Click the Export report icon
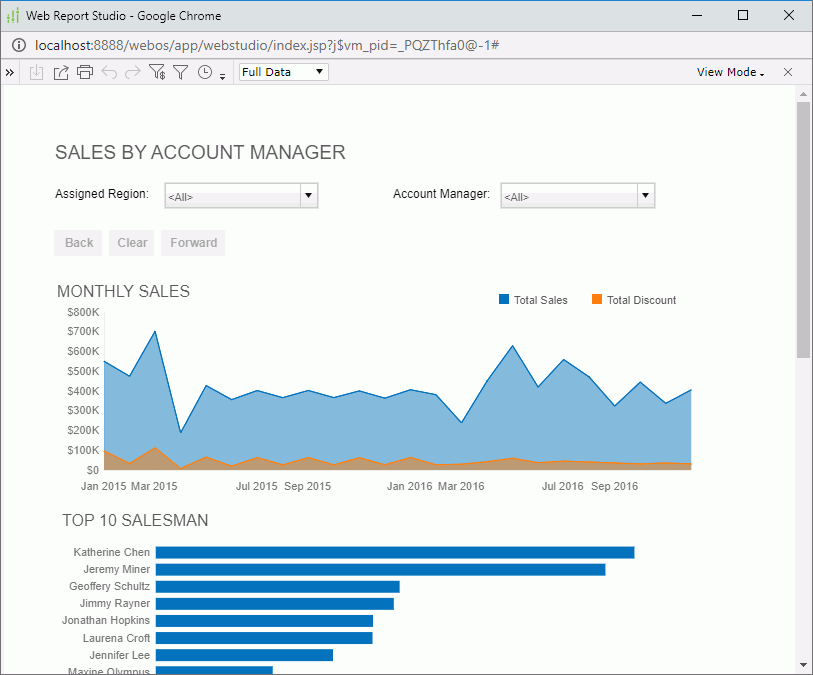The width and height of the screenshot is (813, 675). 60,72
